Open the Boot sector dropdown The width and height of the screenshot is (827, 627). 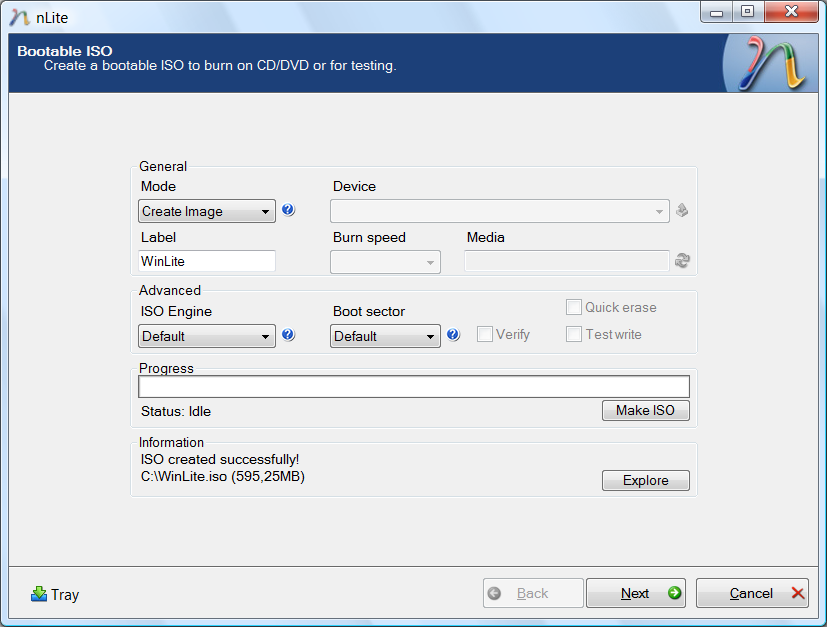tap(385, 336)
